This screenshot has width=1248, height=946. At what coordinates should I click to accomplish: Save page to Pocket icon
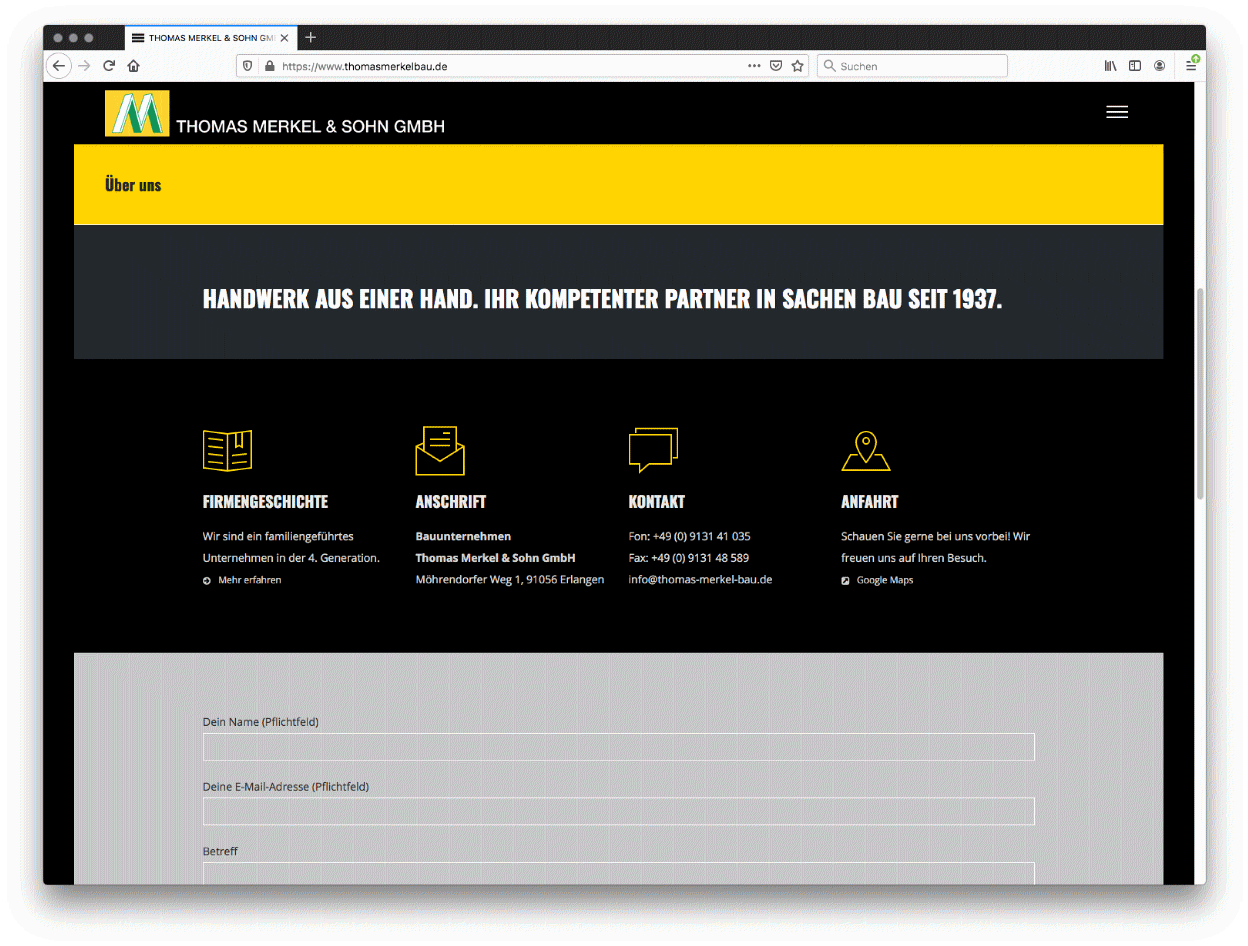(776, 66)
